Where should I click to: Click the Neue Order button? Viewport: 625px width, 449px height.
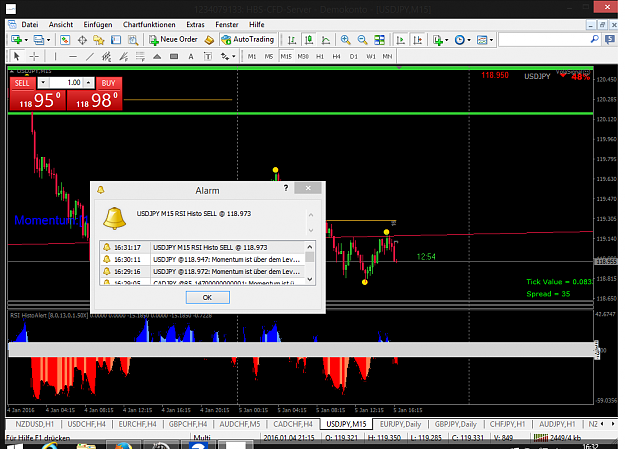click(173, 39)
